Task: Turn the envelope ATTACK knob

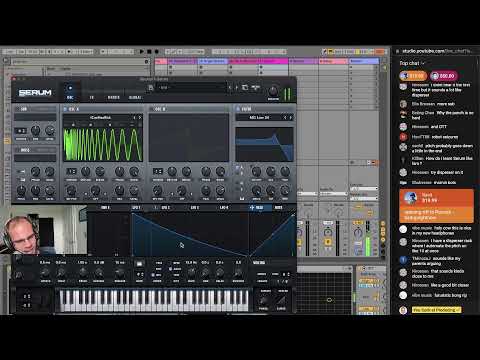Action: coord(45,273)
